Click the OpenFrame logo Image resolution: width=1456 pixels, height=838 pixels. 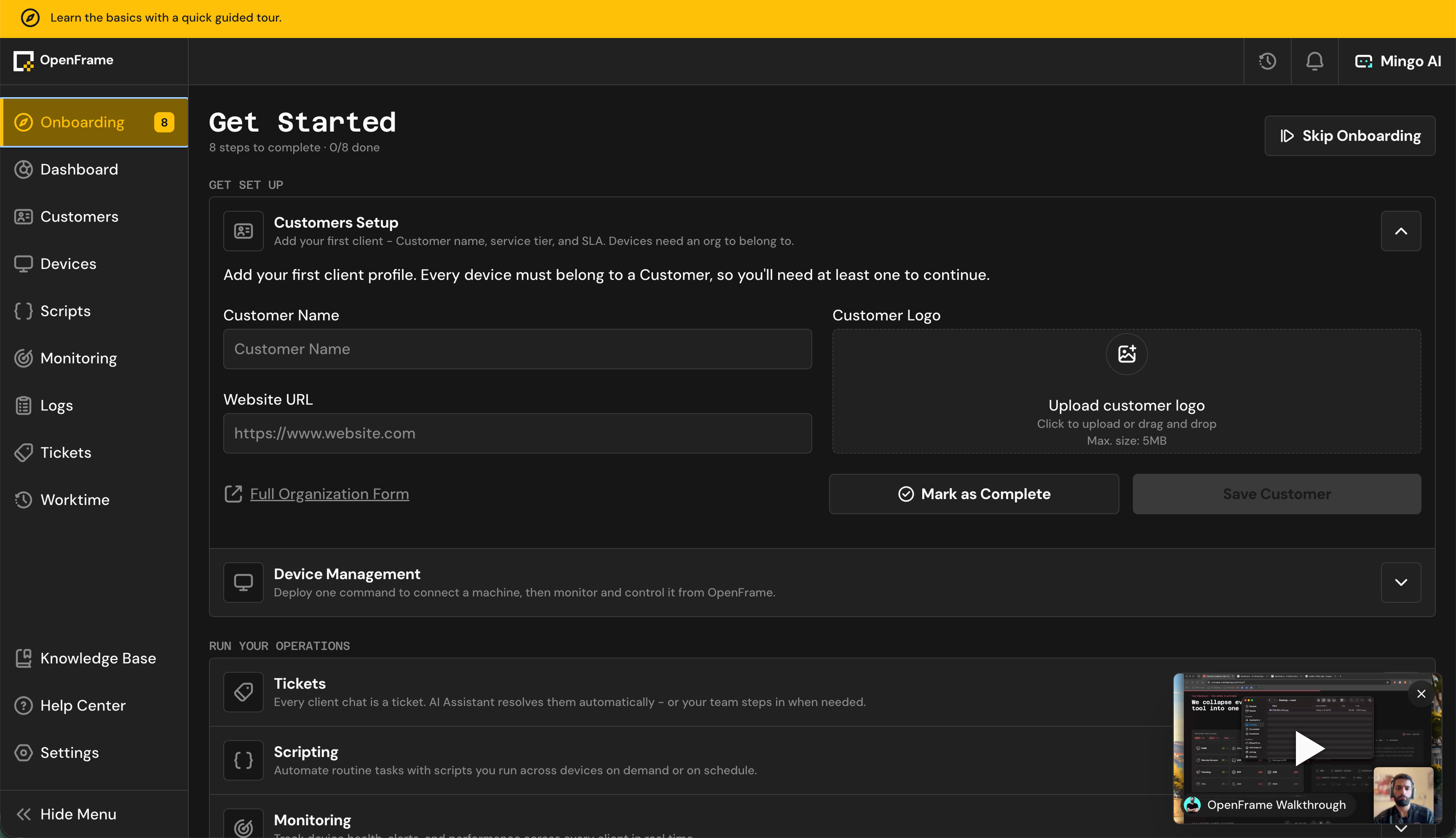click(63, 60)
